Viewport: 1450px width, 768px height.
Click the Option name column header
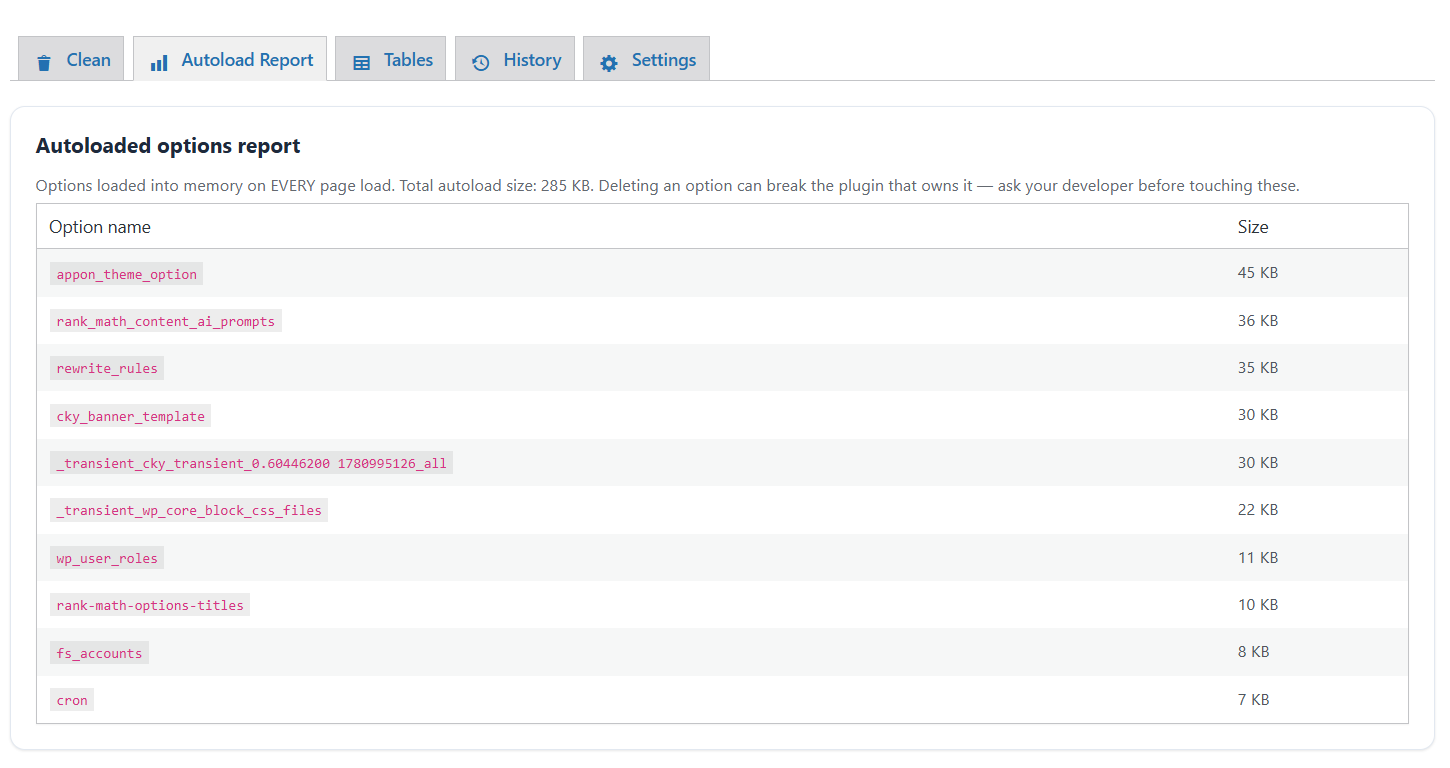point(100,227)
